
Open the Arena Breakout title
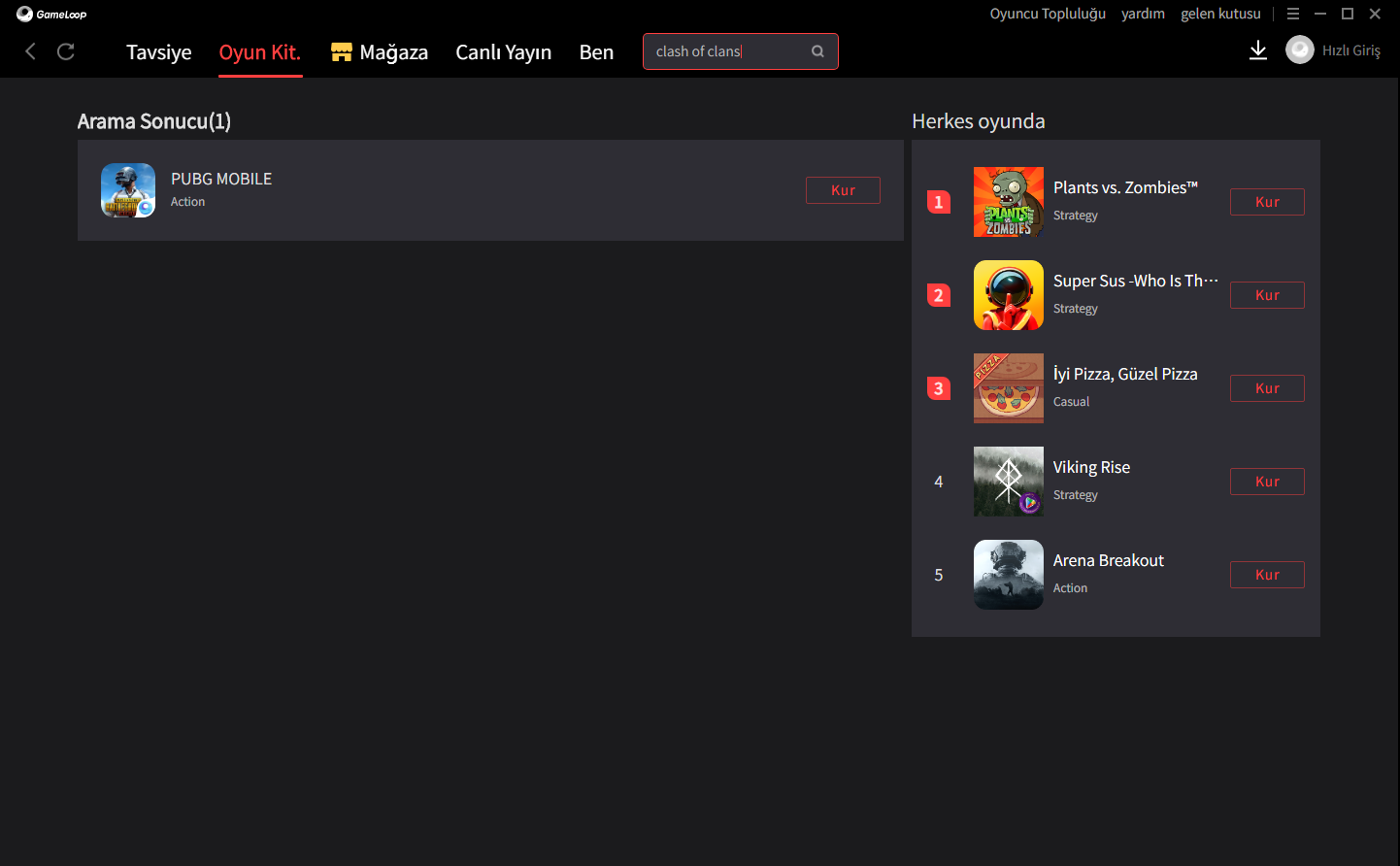coord(1109,560)
